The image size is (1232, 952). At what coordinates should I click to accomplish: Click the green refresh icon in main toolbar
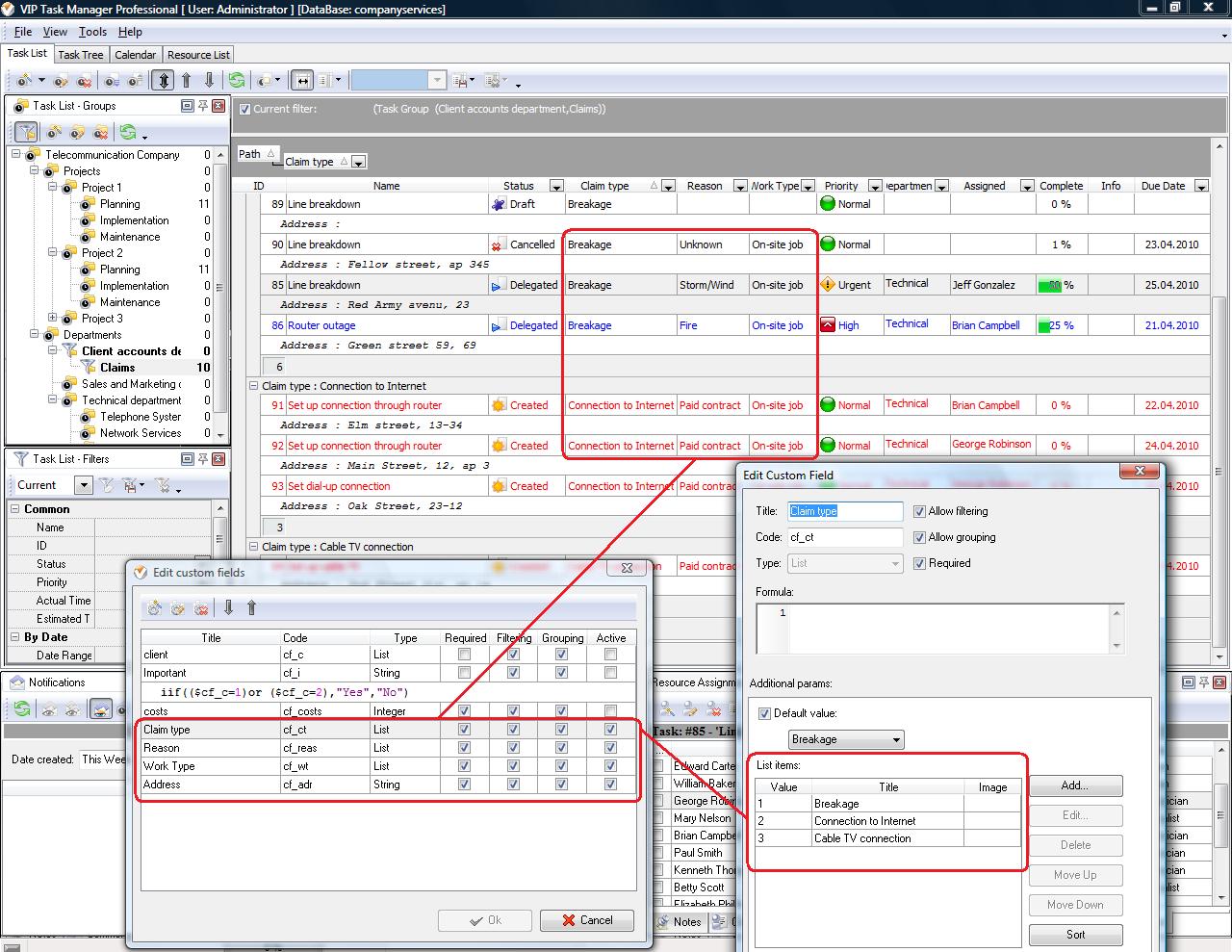(236, 81)
